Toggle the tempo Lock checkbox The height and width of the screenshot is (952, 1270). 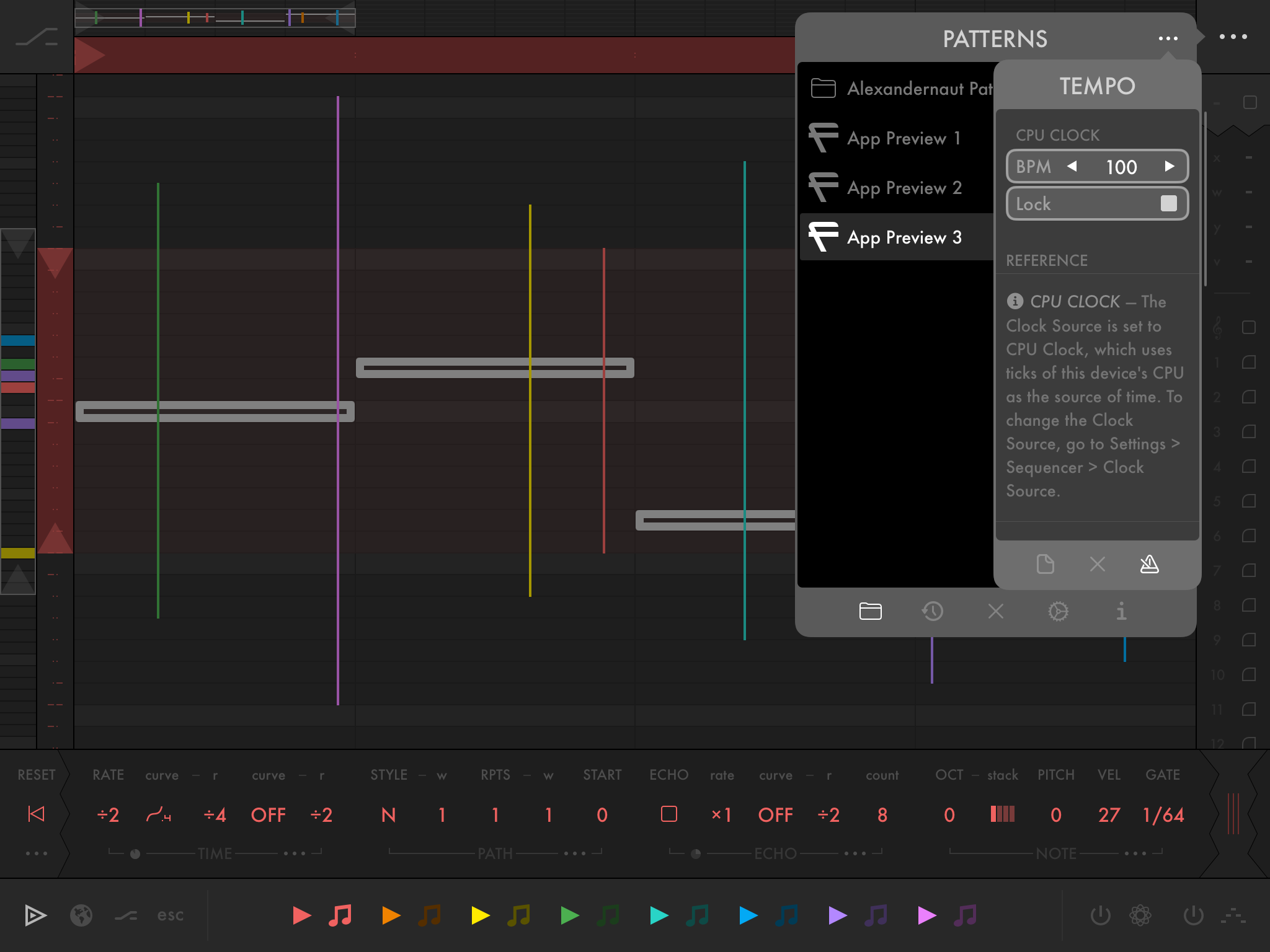point(1168,203)
